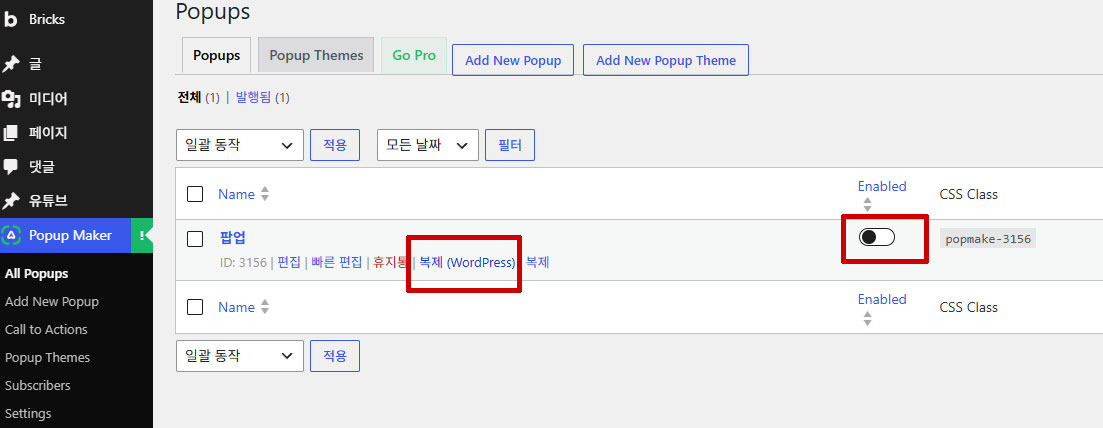Click the Popup Maker logo icon
This screenshot has width=1103, height=428.
tap(12, 235)
